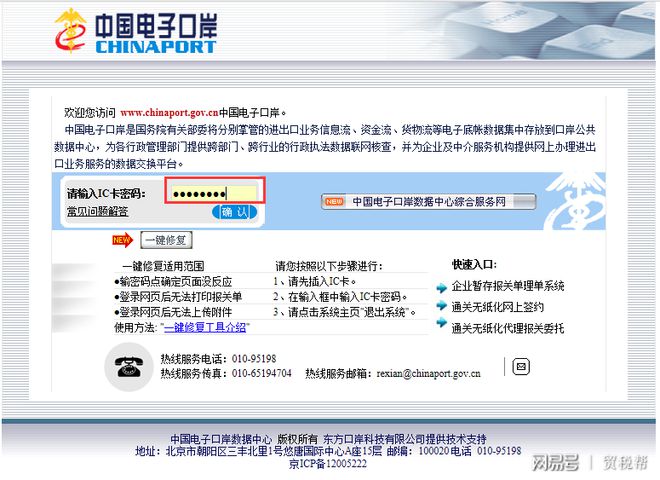Click the 一键修复适用范围 heading
Image resolution: width=660 pixels, height=480 pixels.
click(163, 266)
